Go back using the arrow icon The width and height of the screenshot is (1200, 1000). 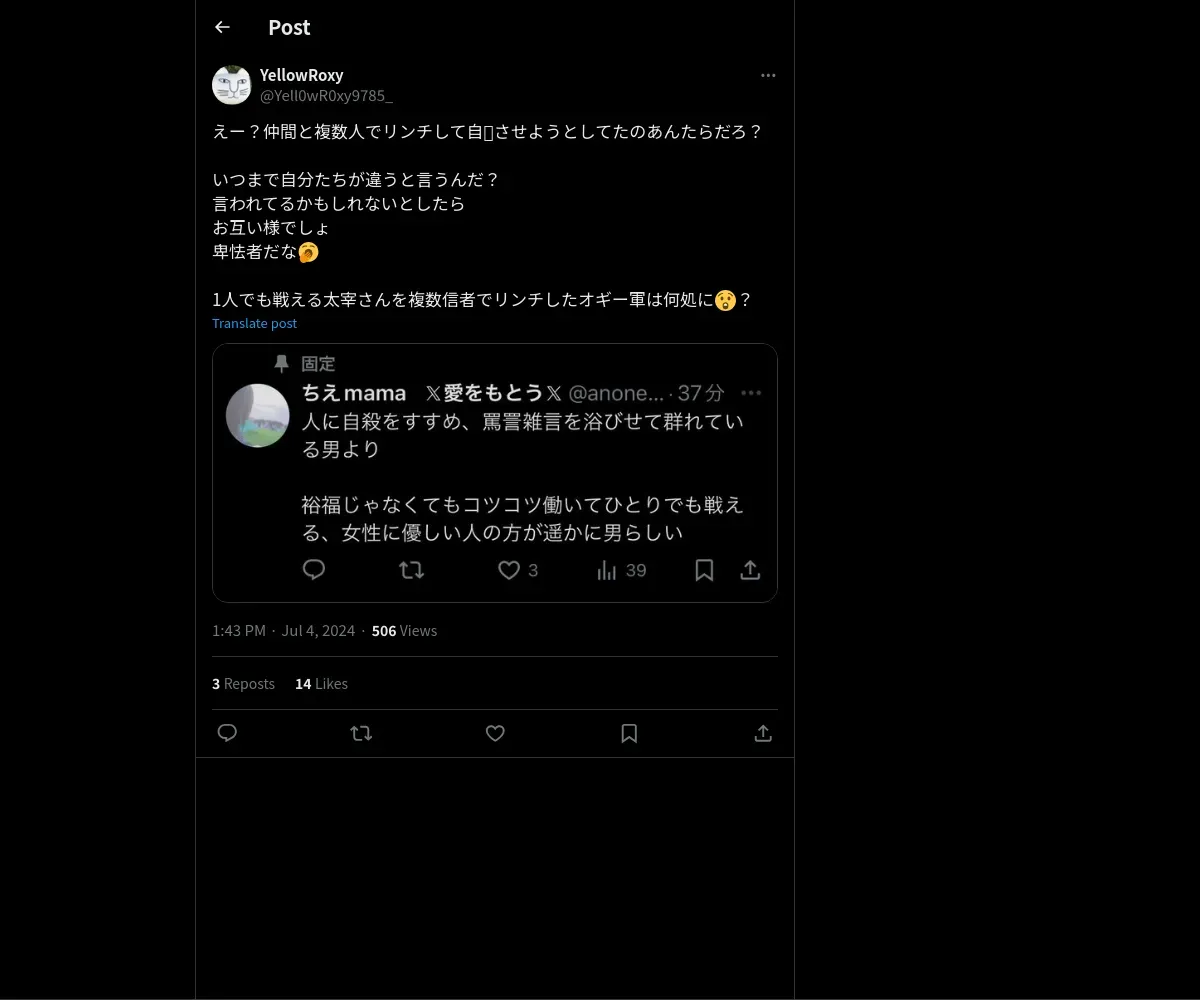[x=222, y=27]
